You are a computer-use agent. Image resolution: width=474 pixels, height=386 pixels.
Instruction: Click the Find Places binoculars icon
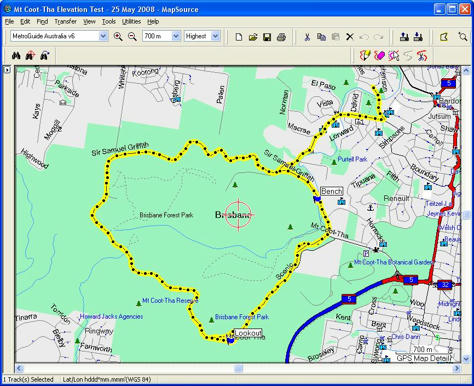(16, 55)
